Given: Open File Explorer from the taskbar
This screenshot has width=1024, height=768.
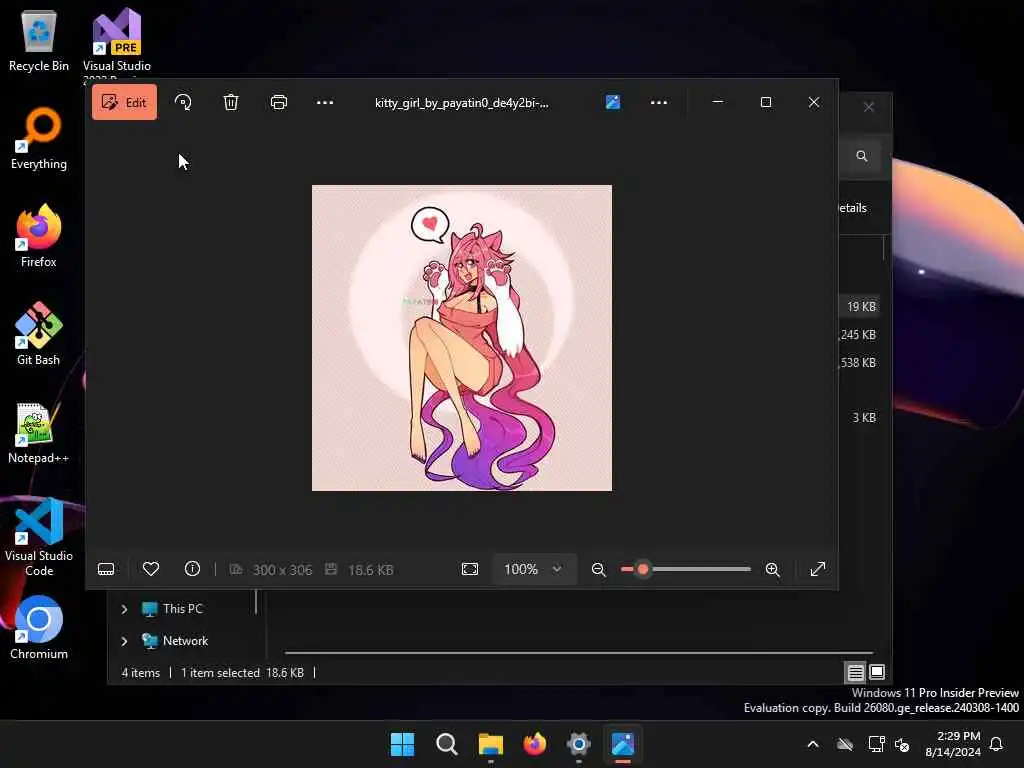Looking at the screenshot, I should pos(490,744).
